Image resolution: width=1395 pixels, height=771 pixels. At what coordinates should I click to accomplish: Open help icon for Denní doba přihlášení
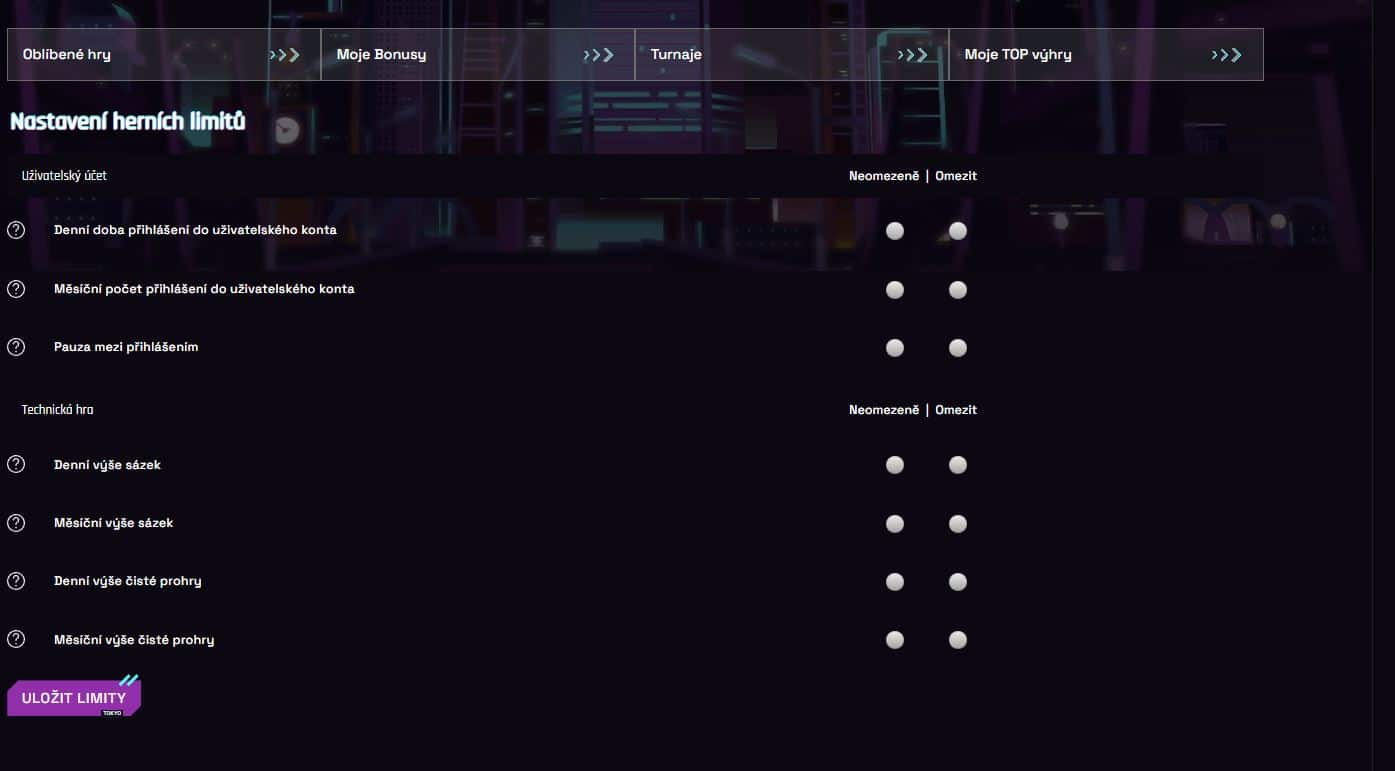tap(16, 230)
